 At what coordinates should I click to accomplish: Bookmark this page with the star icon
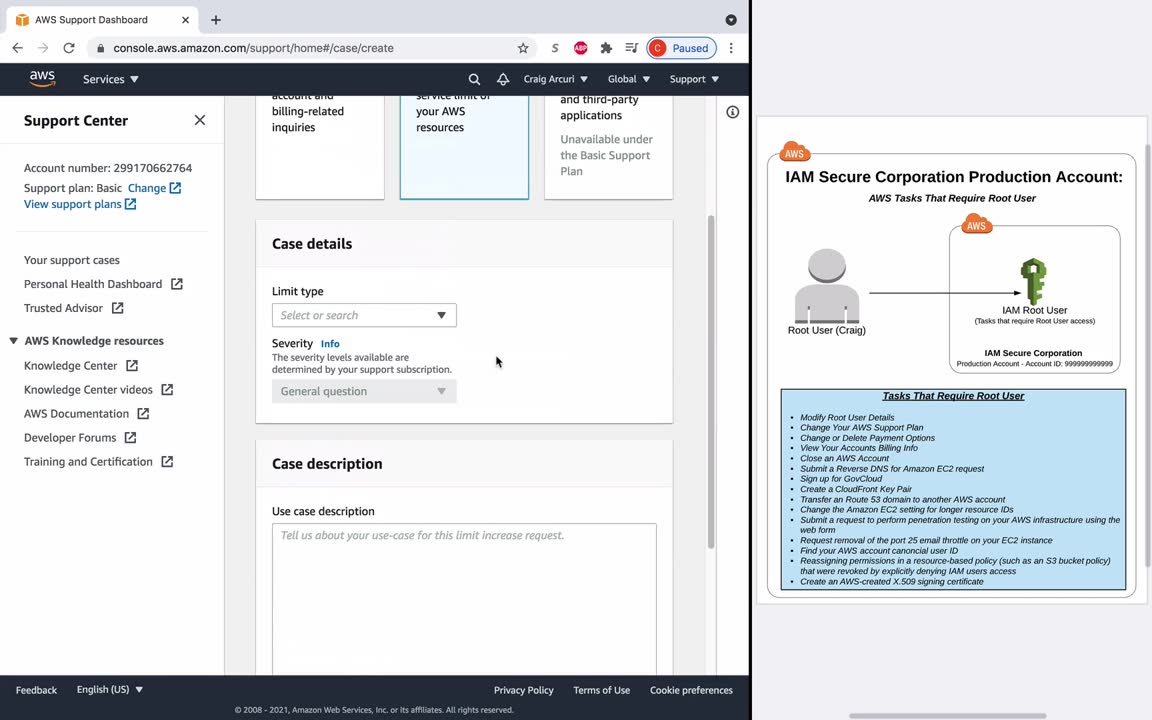(x=523, y=48)
